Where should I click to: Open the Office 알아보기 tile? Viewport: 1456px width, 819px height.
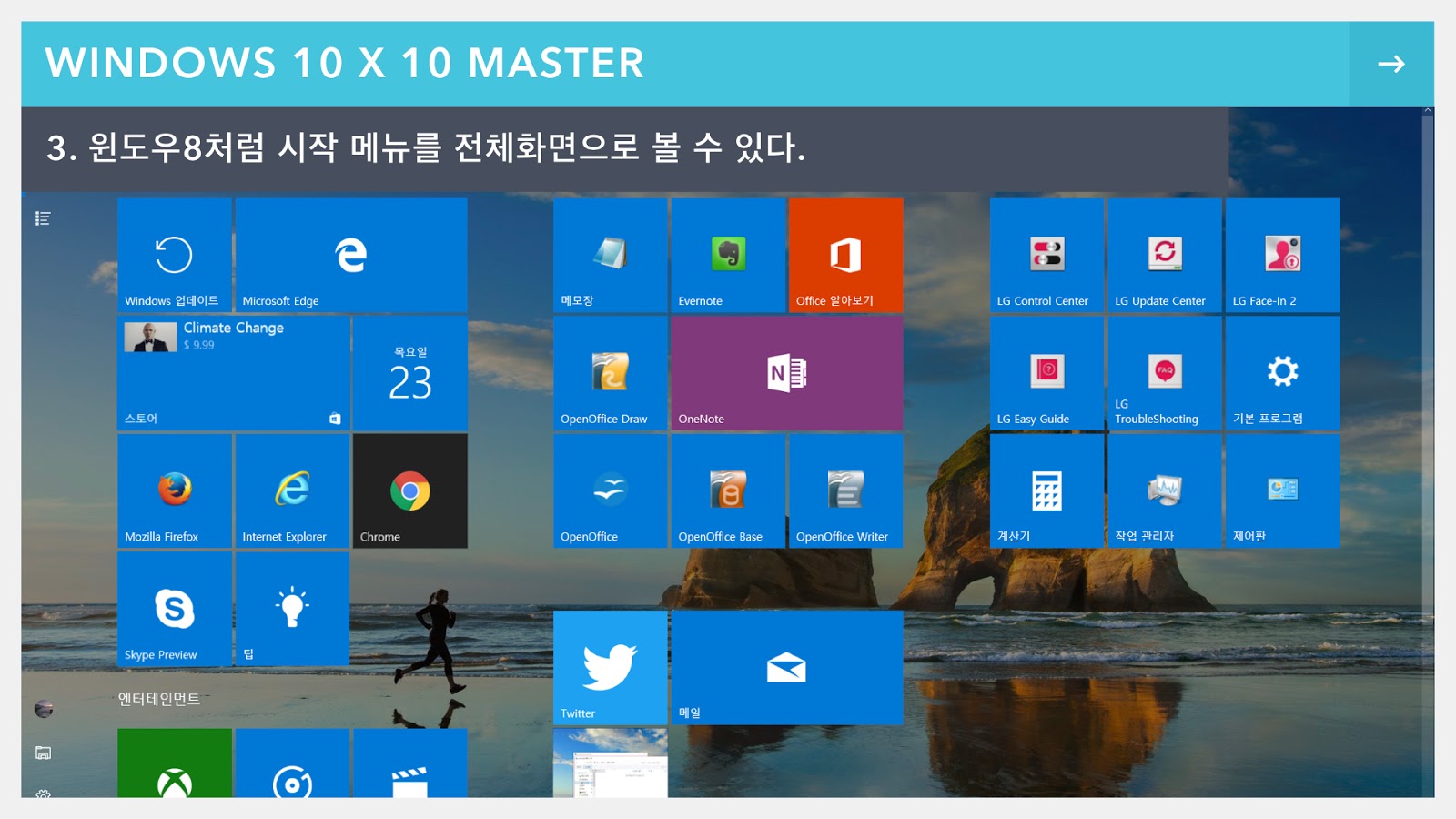click(846, 256)
